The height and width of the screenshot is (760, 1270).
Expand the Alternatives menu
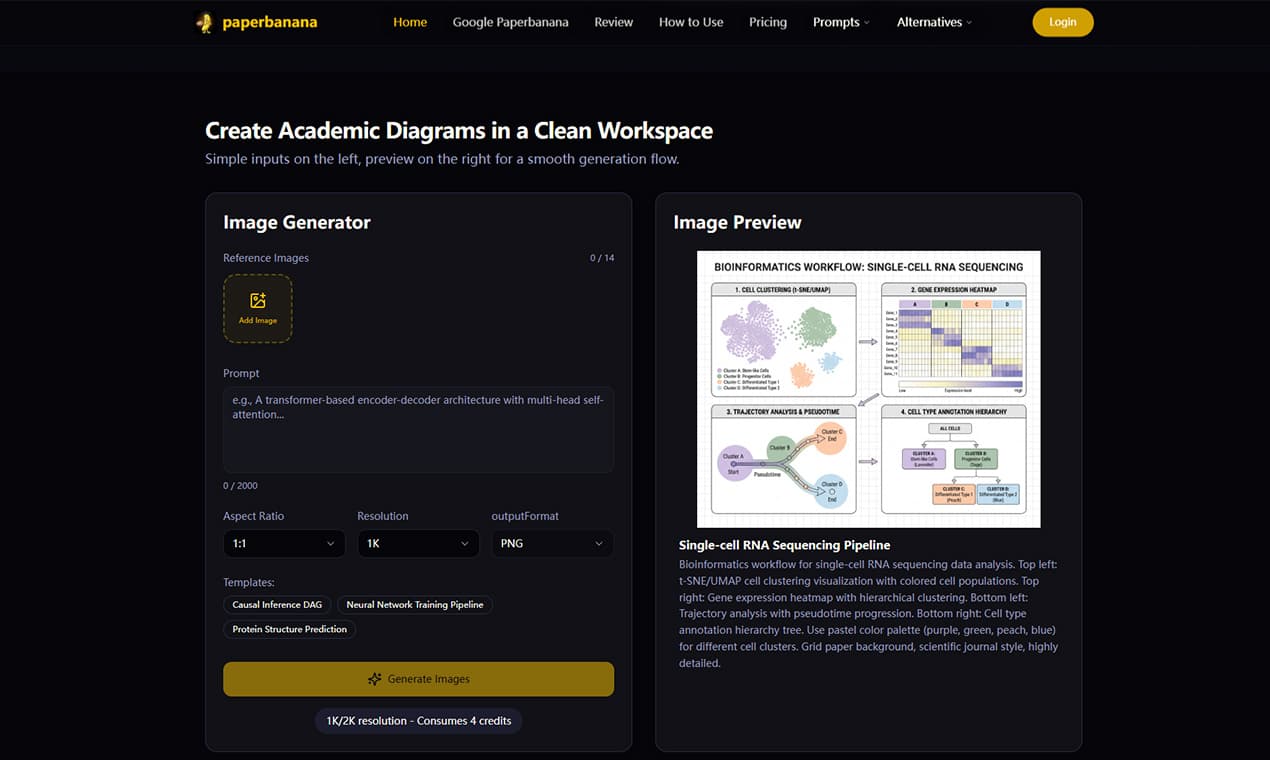934,22
